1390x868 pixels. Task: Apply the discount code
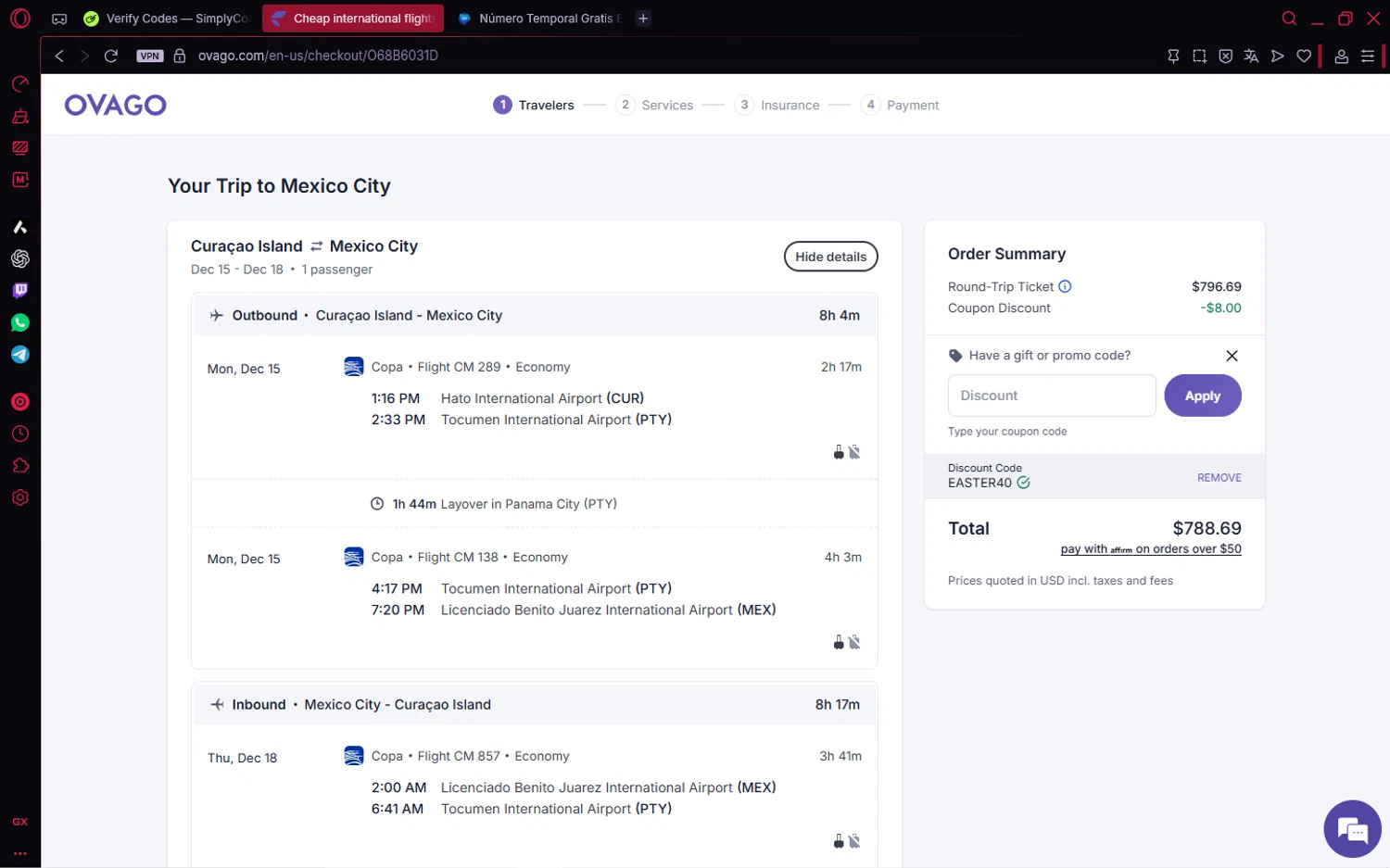point(1203,396)
